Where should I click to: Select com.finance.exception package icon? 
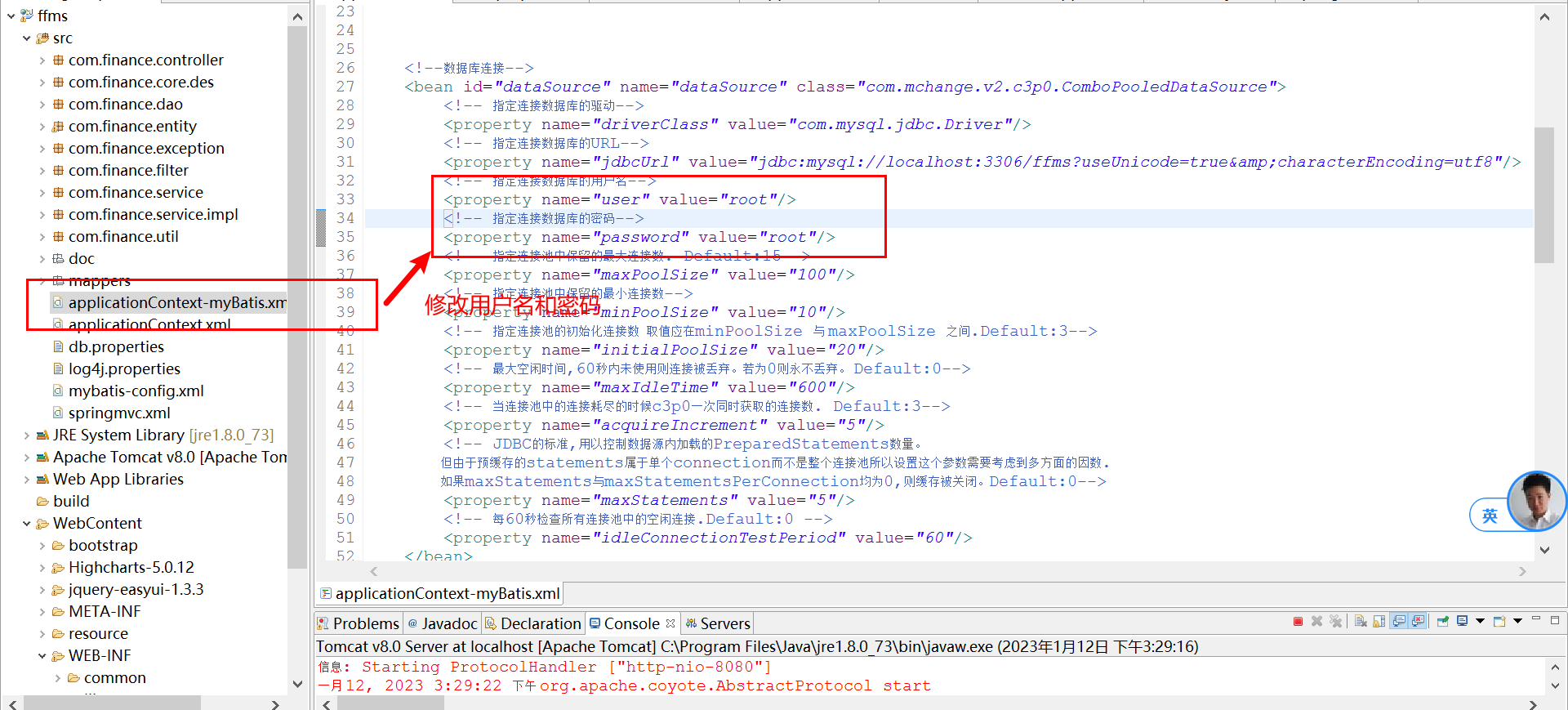[x=58, y=148]
